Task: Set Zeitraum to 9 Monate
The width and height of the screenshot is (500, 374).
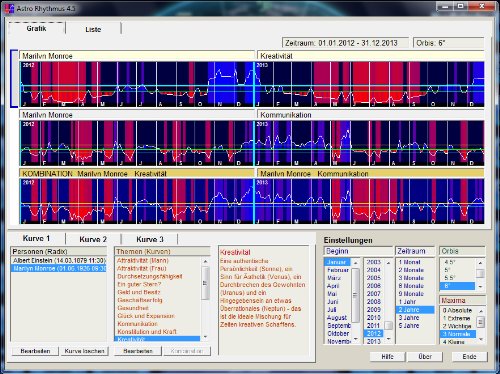Action: pos(411,294)
